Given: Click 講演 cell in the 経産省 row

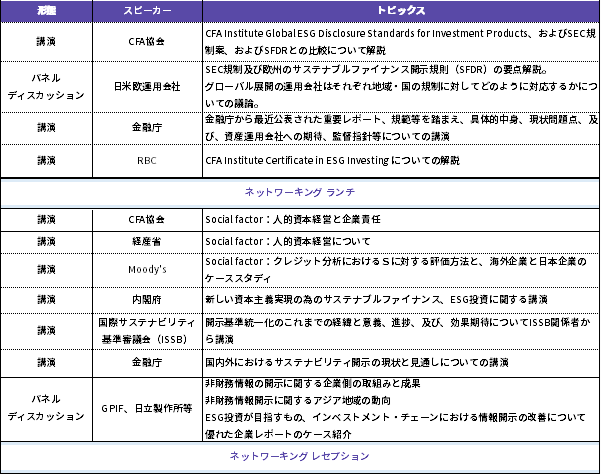Looking at the screenshot, I should pos(46,242).
